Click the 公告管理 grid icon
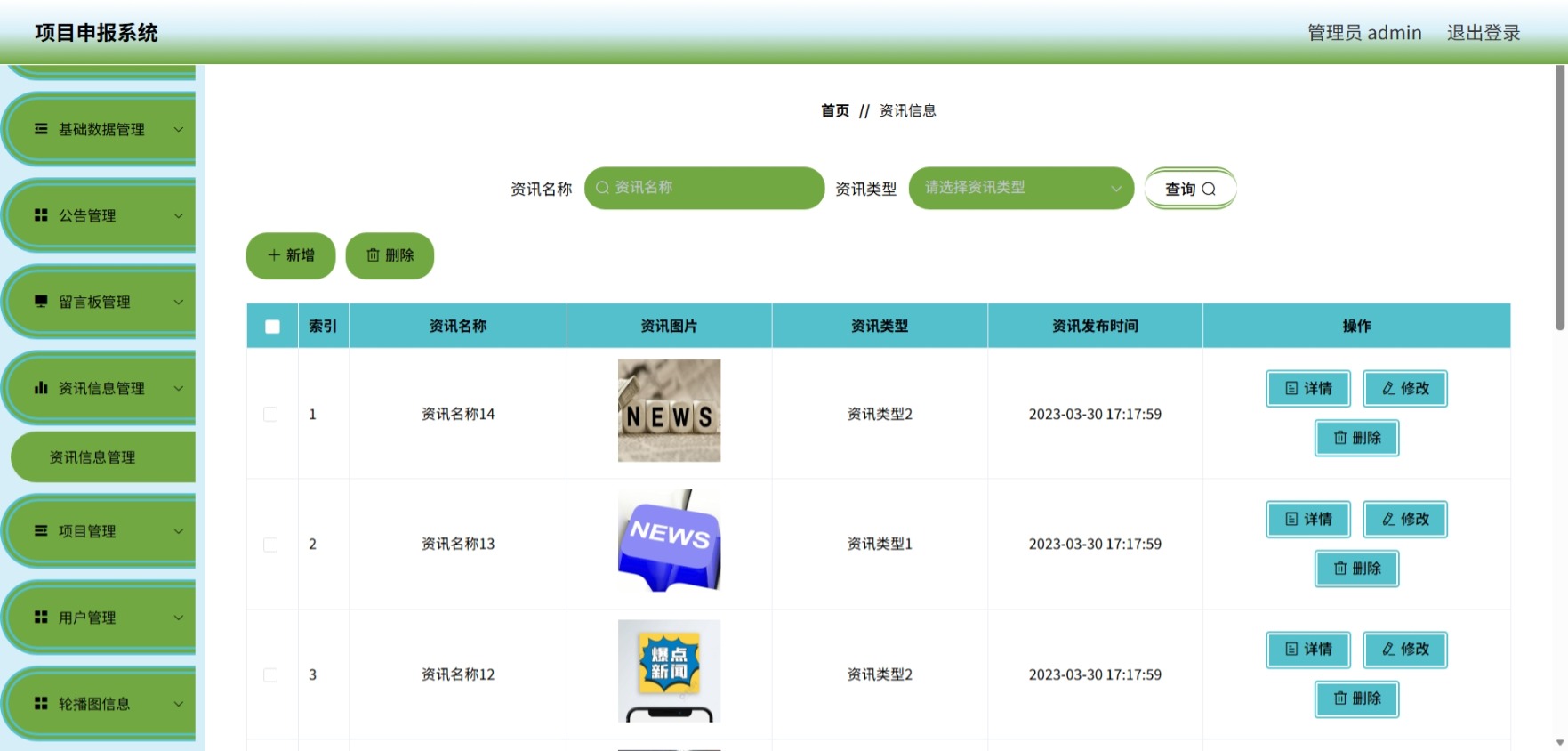The width and height of the screenshot is (1568, 751). point(41,215)
